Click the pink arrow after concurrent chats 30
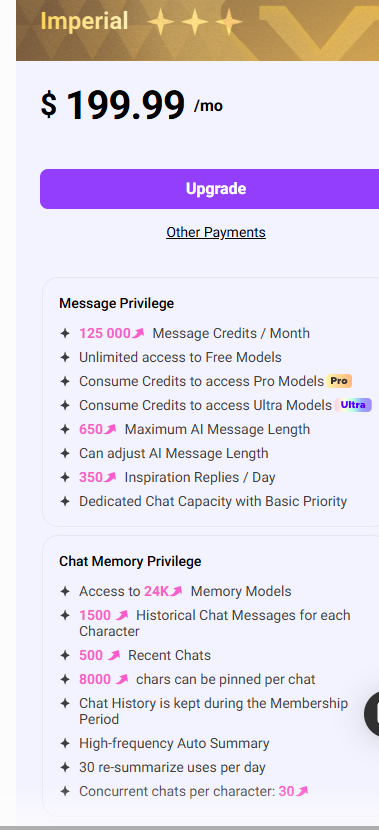 pyautogui.click(x=302, y=791)
